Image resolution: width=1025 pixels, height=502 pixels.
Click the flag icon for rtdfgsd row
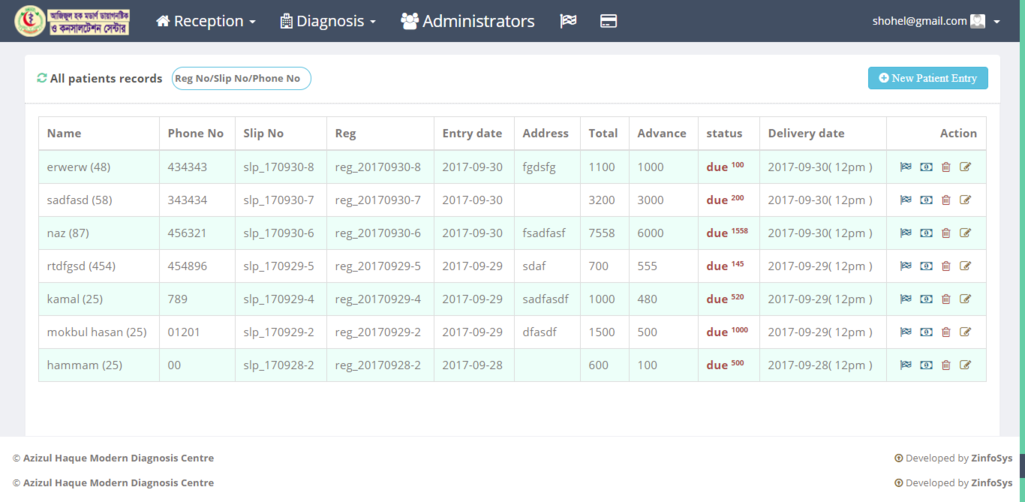pyautogui.click(x=905, y=266)
